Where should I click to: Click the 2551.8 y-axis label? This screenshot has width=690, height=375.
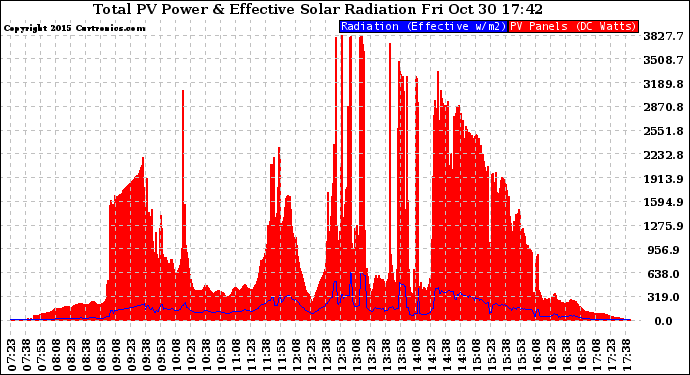click(663, 131)
